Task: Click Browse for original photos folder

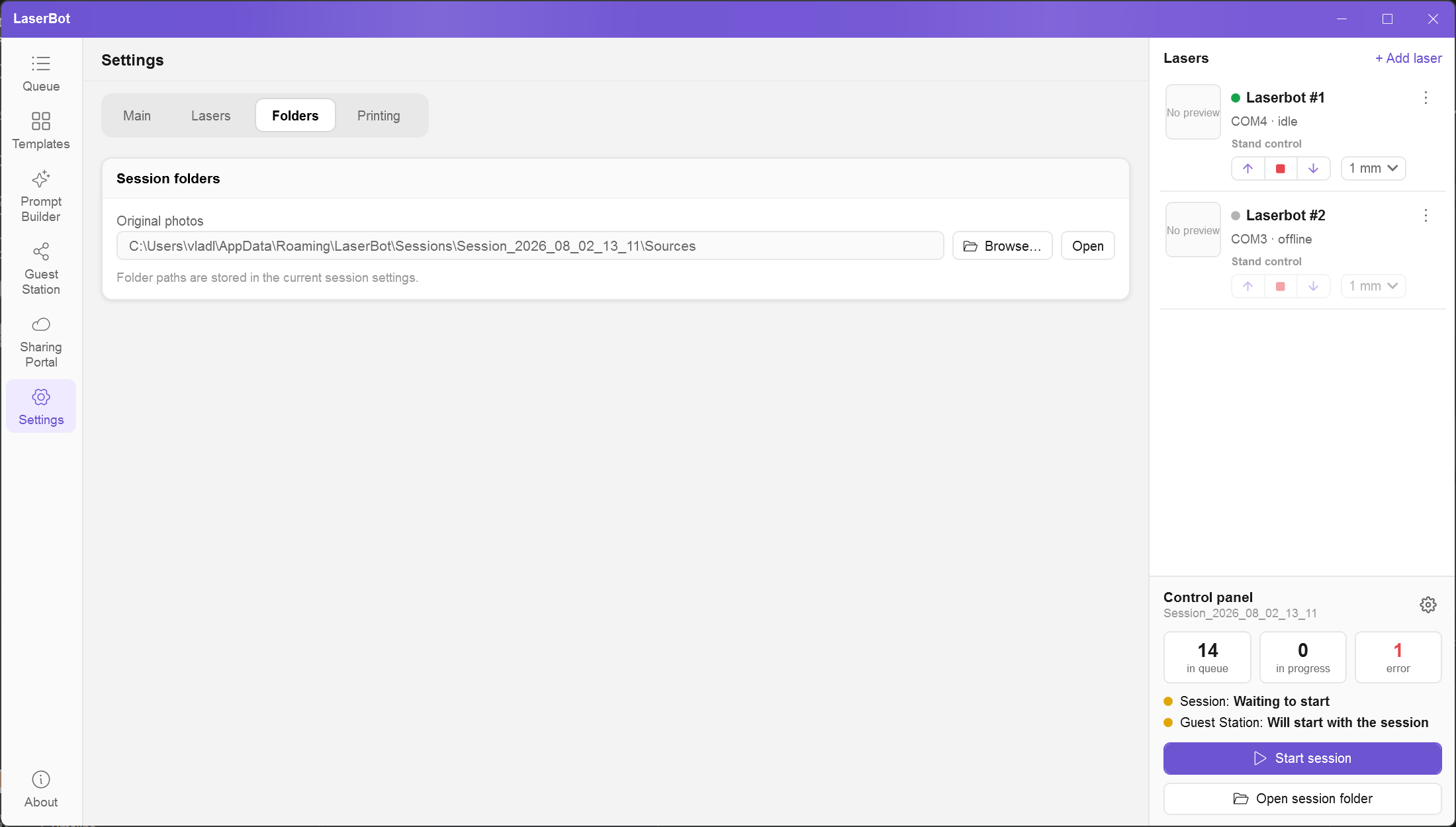Action: pos(1003,246)
